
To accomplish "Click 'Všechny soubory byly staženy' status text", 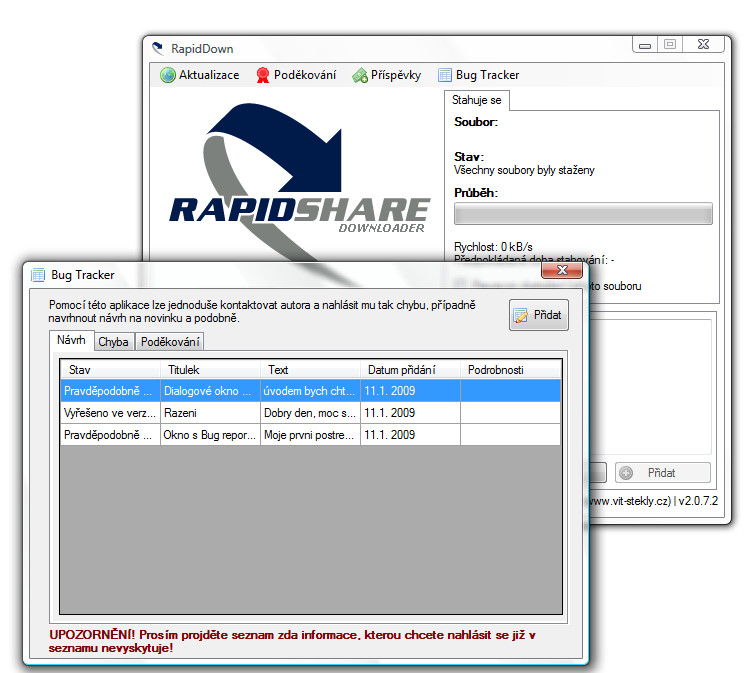I will [x=524, y=170].
